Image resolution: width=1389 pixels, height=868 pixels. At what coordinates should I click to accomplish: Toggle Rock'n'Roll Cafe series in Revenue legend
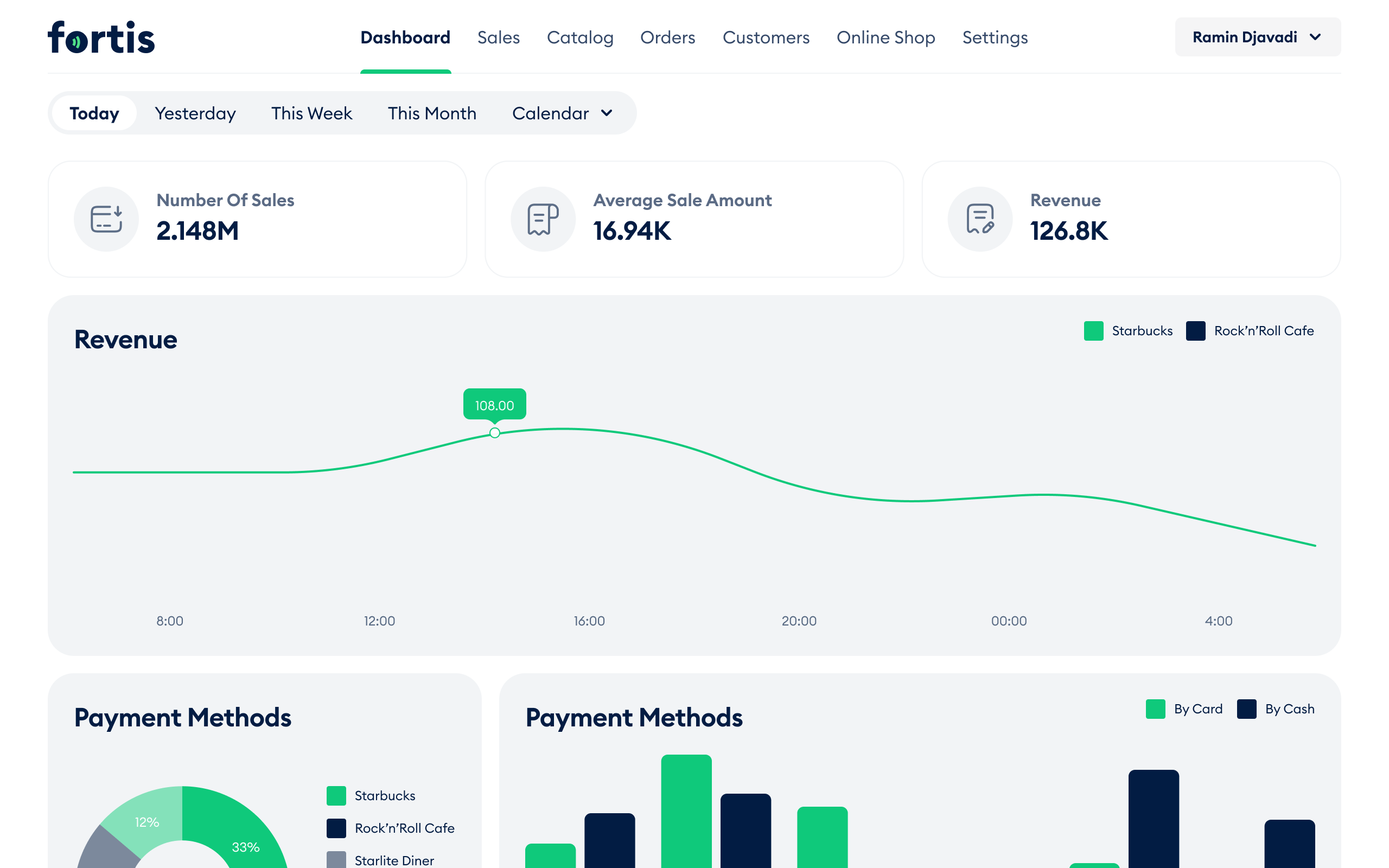(1196, 331)
